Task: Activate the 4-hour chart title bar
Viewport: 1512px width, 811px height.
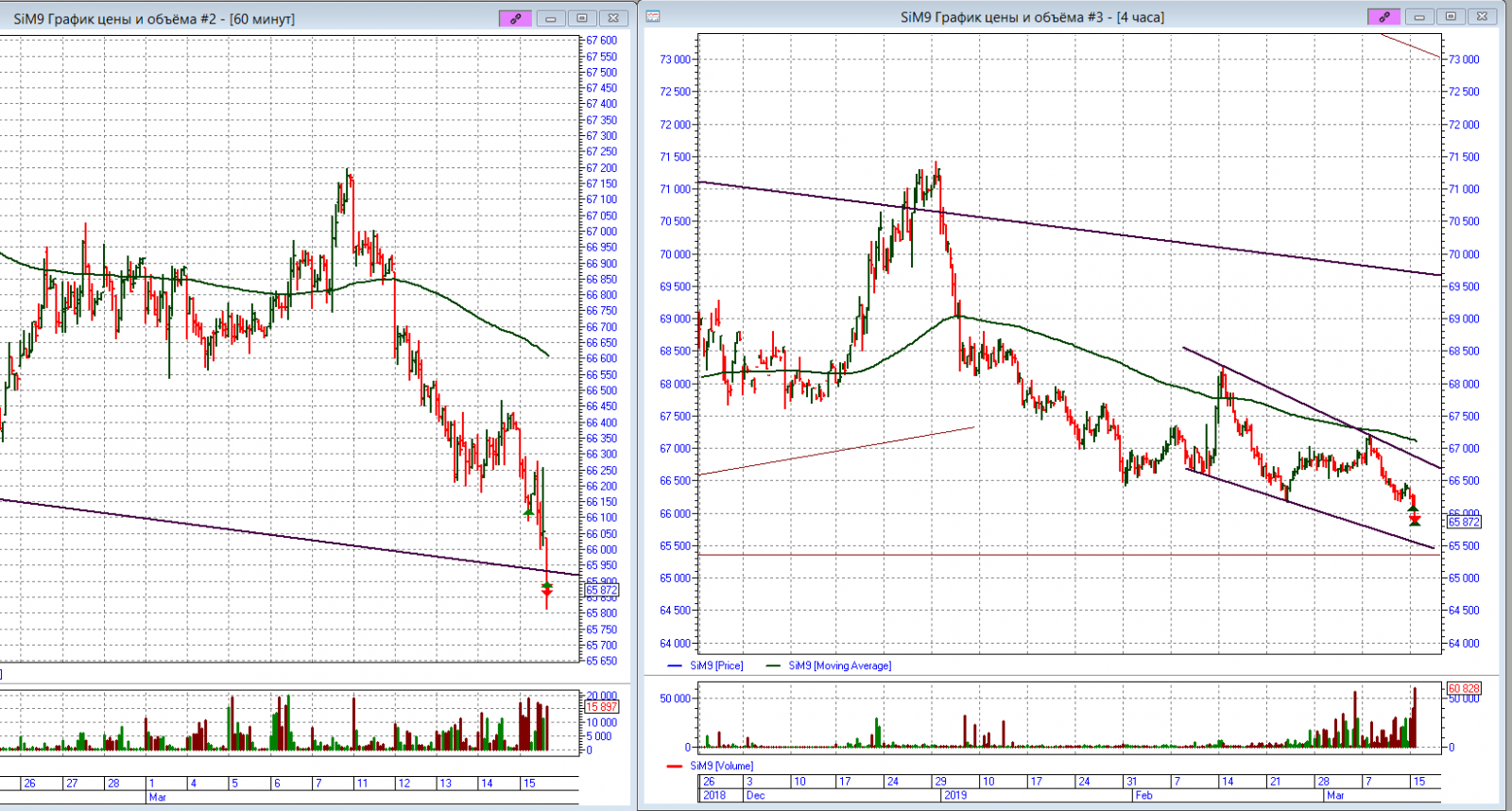Action: pyautogui.click(x=1030, y=17)
